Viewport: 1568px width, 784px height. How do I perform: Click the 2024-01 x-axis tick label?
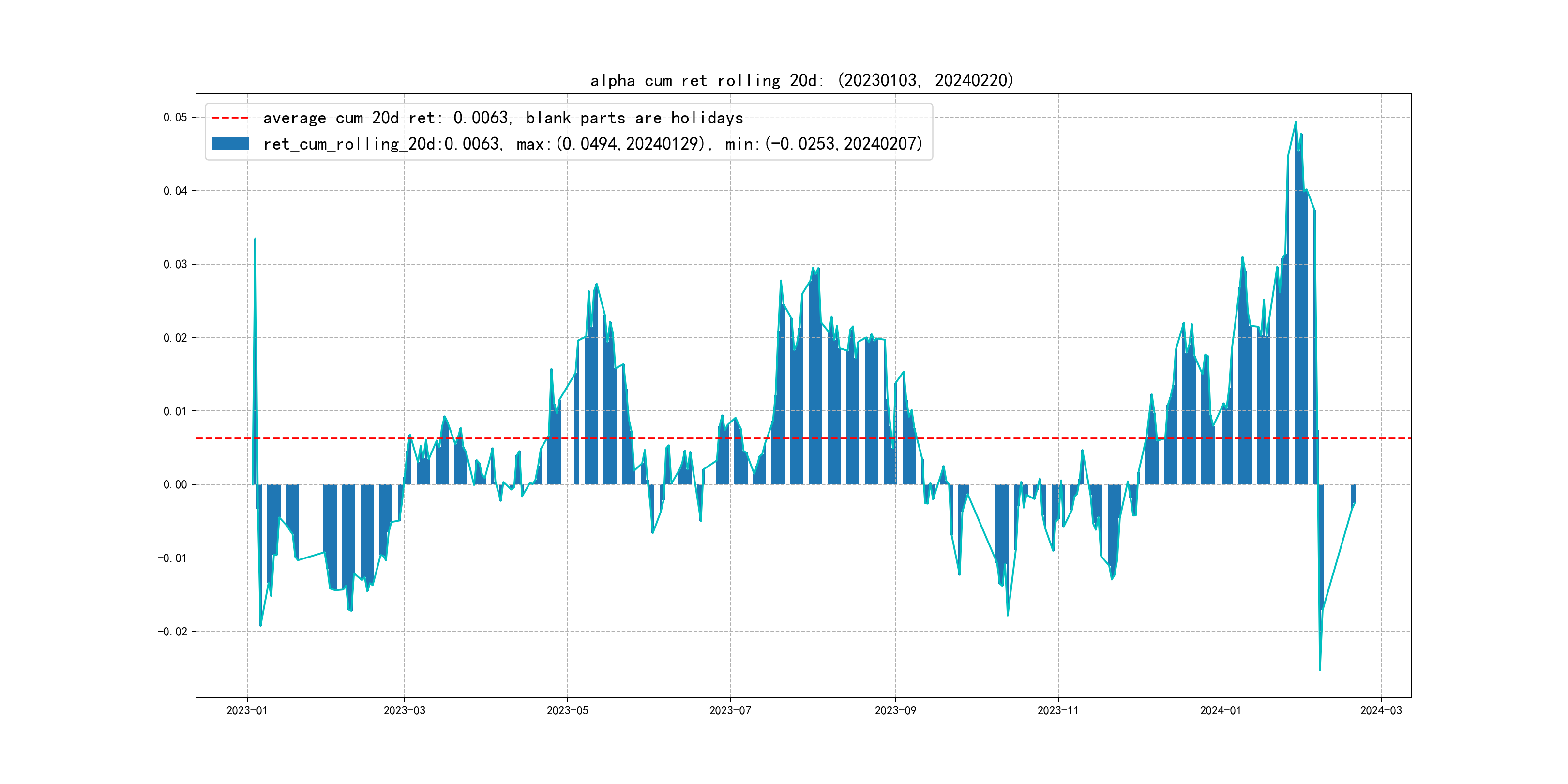1220,710
